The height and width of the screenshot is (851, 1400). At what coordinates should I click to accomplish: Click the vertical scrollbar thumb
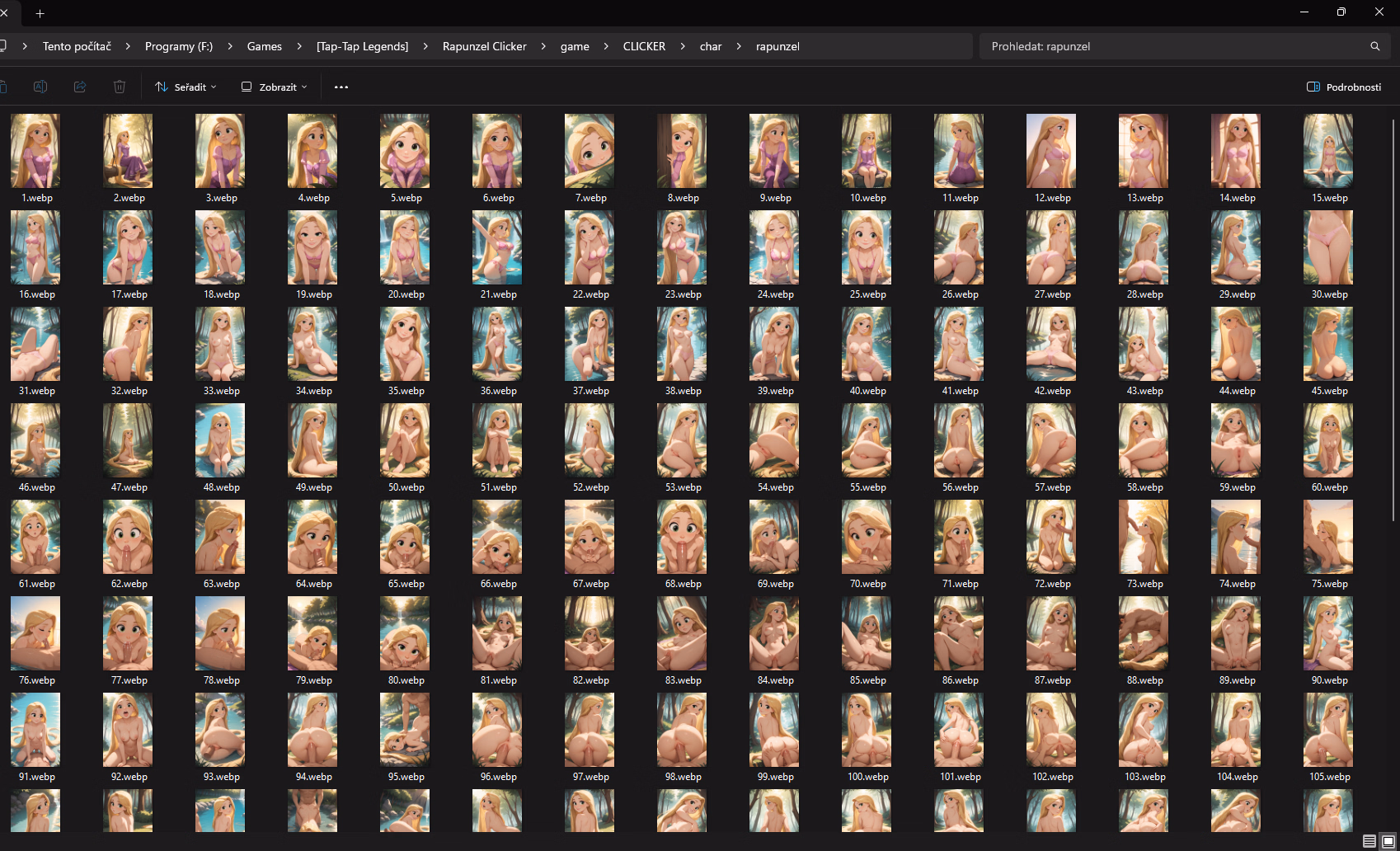tap(1393, 320)
